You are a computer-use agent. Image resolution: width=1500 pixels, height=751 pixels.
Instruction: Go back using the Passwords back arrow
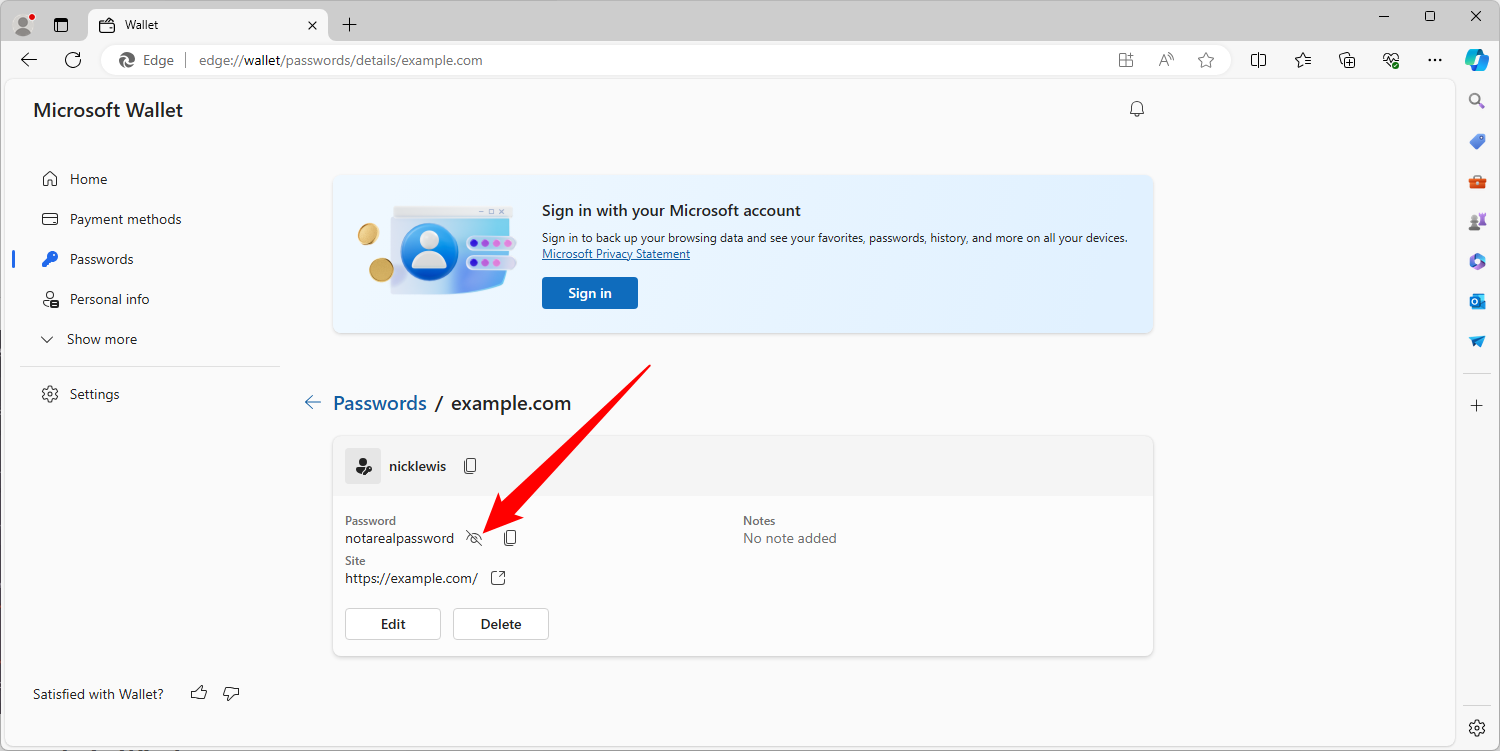[313, 403]
